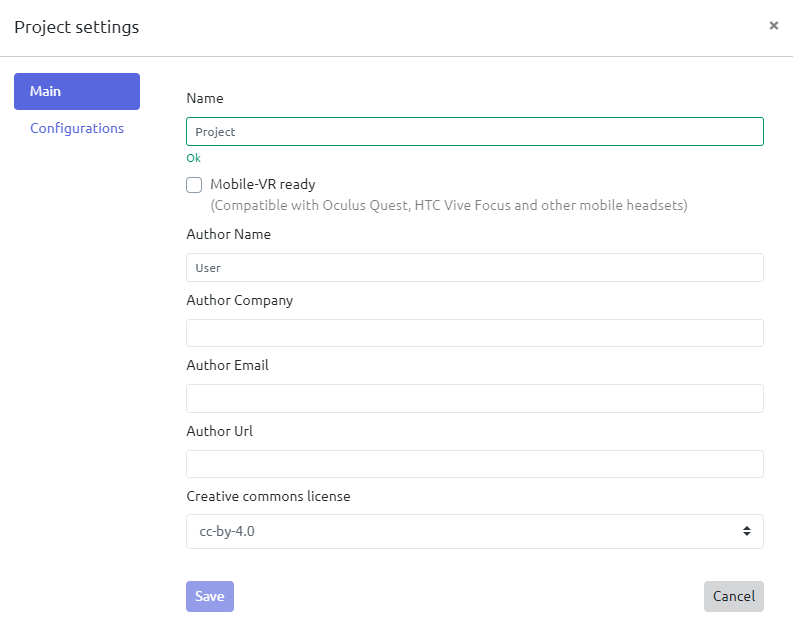Click the Author Name label
Screen dimensions: 793x641
click(228, 234)
